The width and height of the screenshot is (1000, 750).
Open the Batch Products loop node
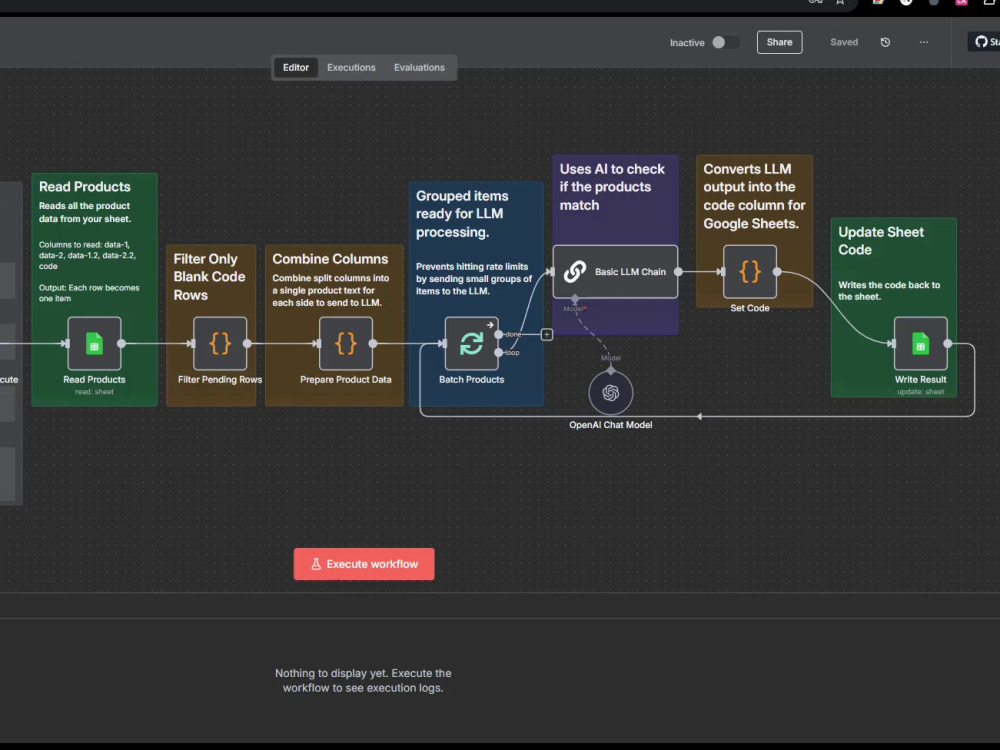tap(471, 343)
